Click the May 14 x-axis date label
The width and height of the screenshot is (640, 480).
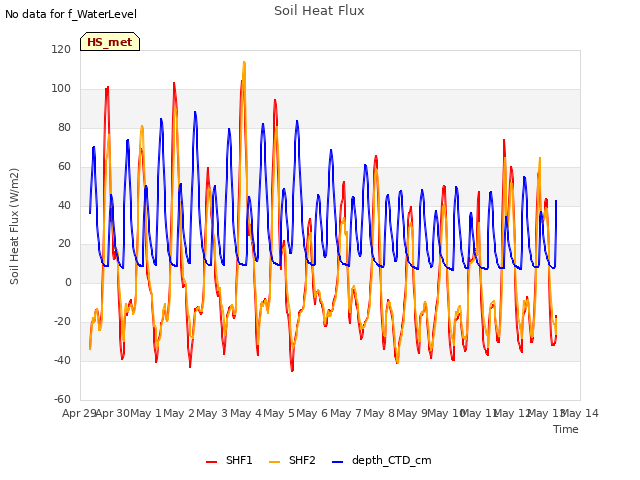click(580, 413)
